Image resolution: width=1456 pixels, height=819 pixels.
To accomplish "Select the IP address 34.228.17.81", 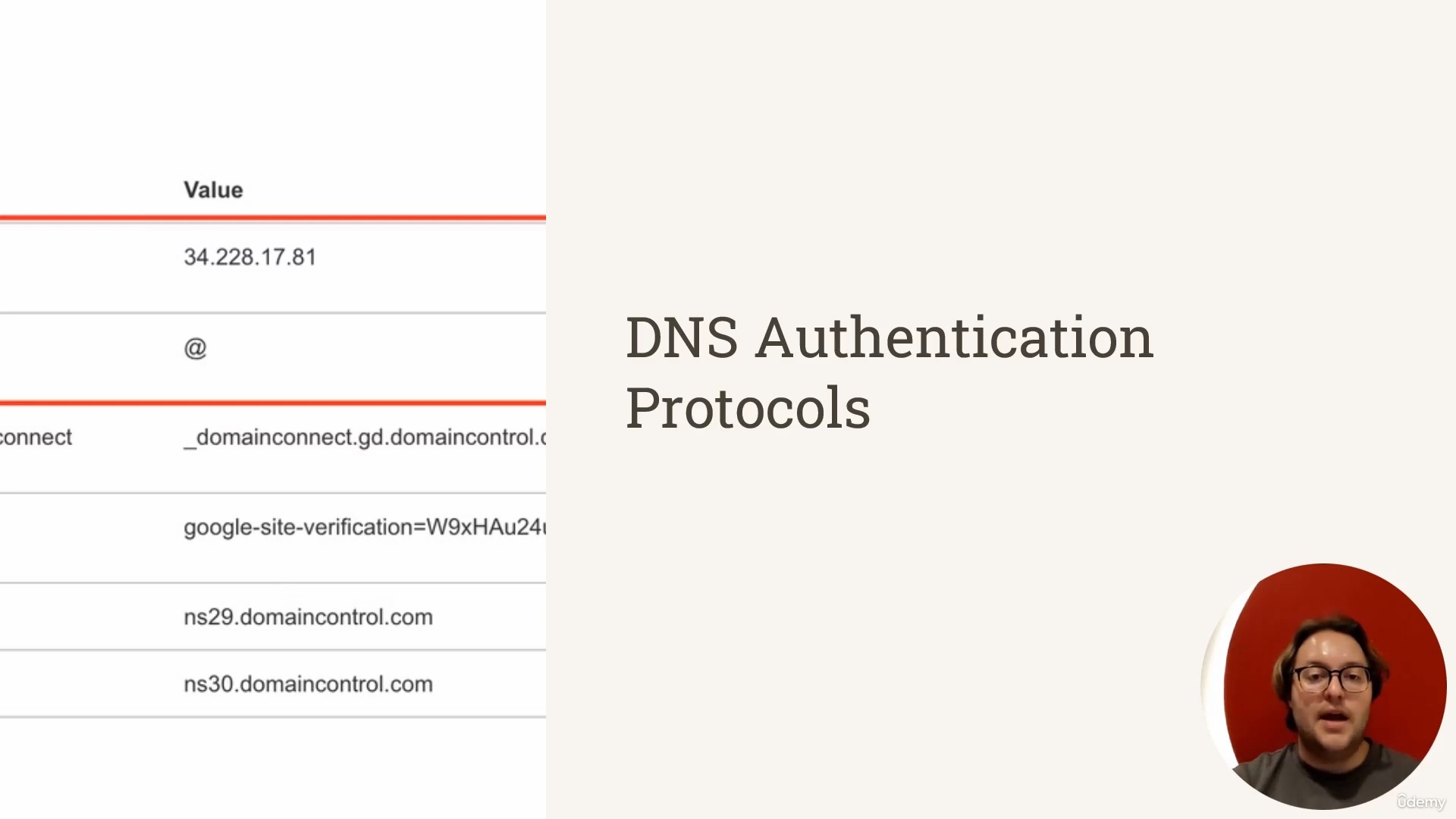I will click(250, 257).
